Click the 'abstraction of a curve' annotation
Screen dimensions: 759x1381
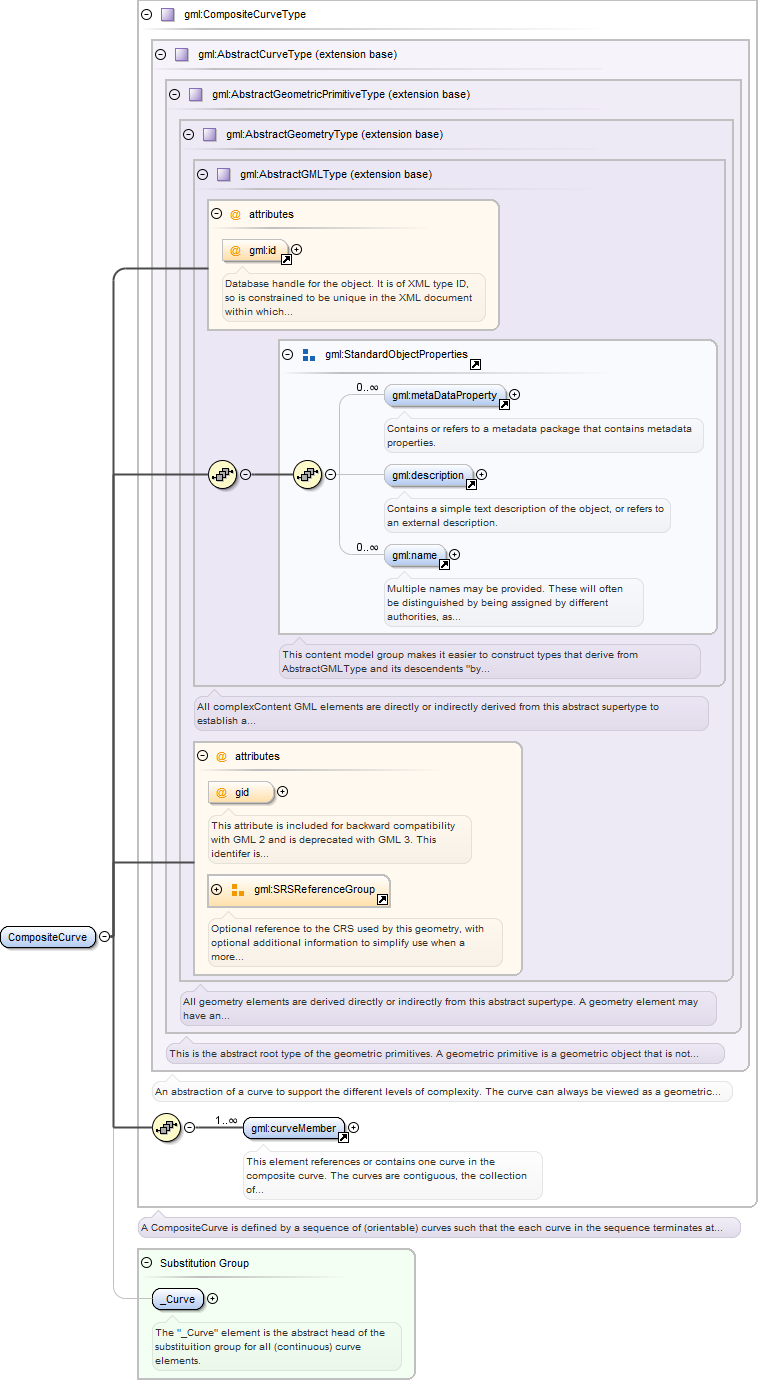[442, 1091]
